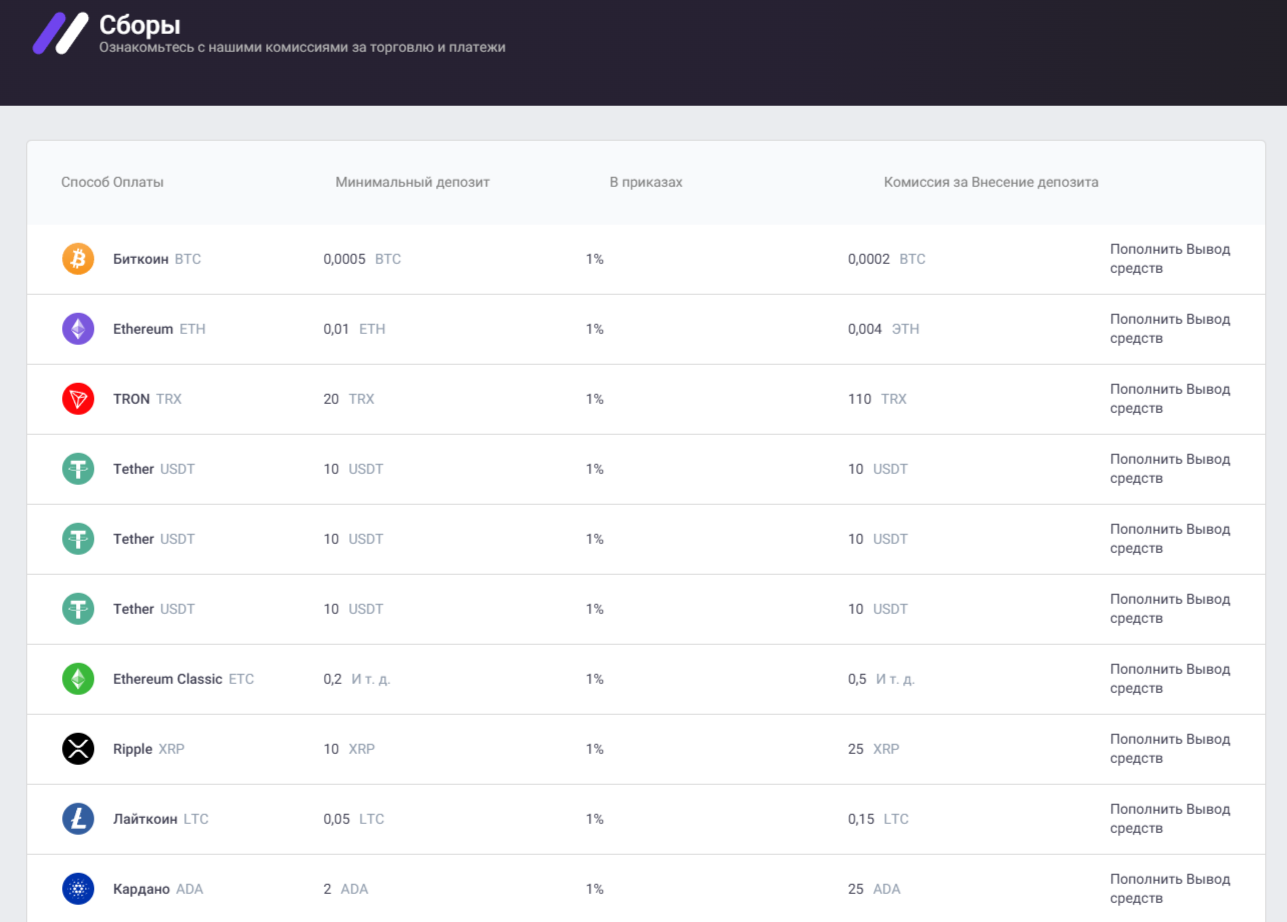1287x922 pixels.
Task: Click the 0,0002 BTC commission value
Action: 887,259
